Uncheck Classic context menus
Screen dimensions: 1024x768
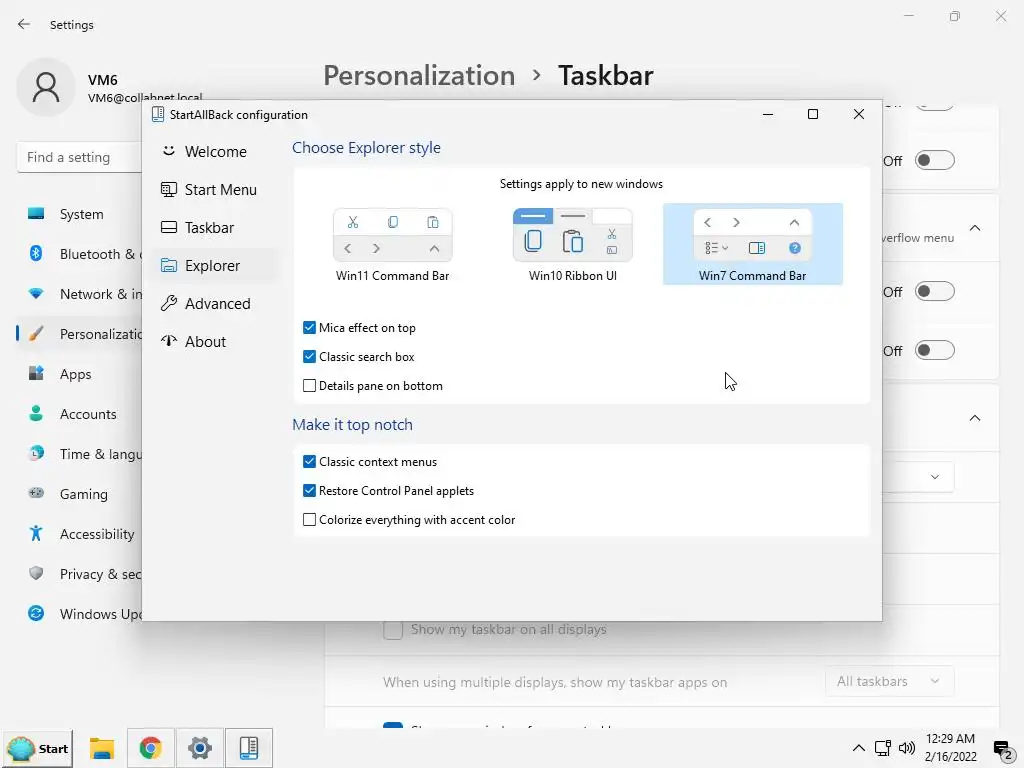tap(310, 462)
